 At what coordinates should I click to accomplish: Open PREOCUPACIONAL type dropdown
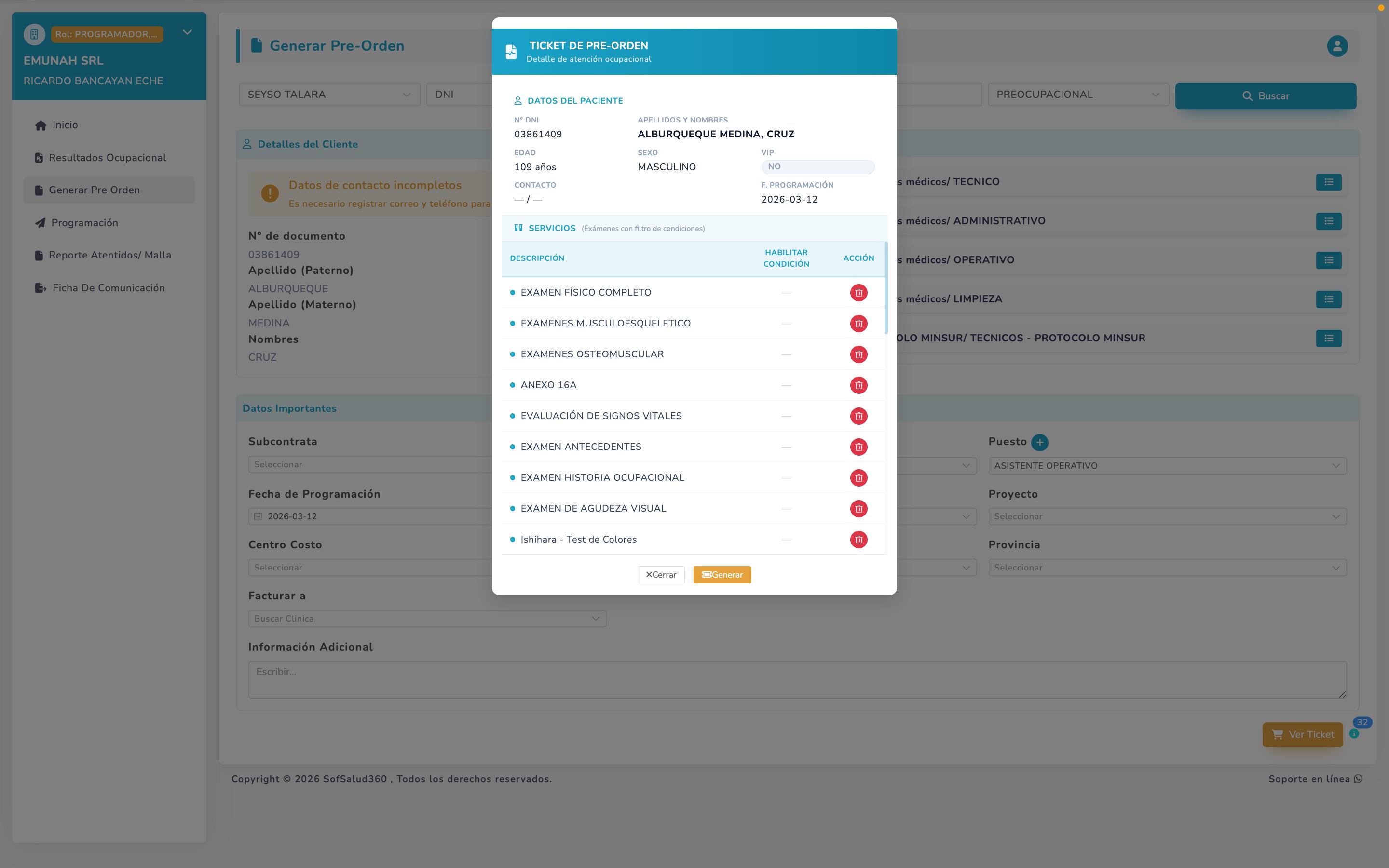1077,95
